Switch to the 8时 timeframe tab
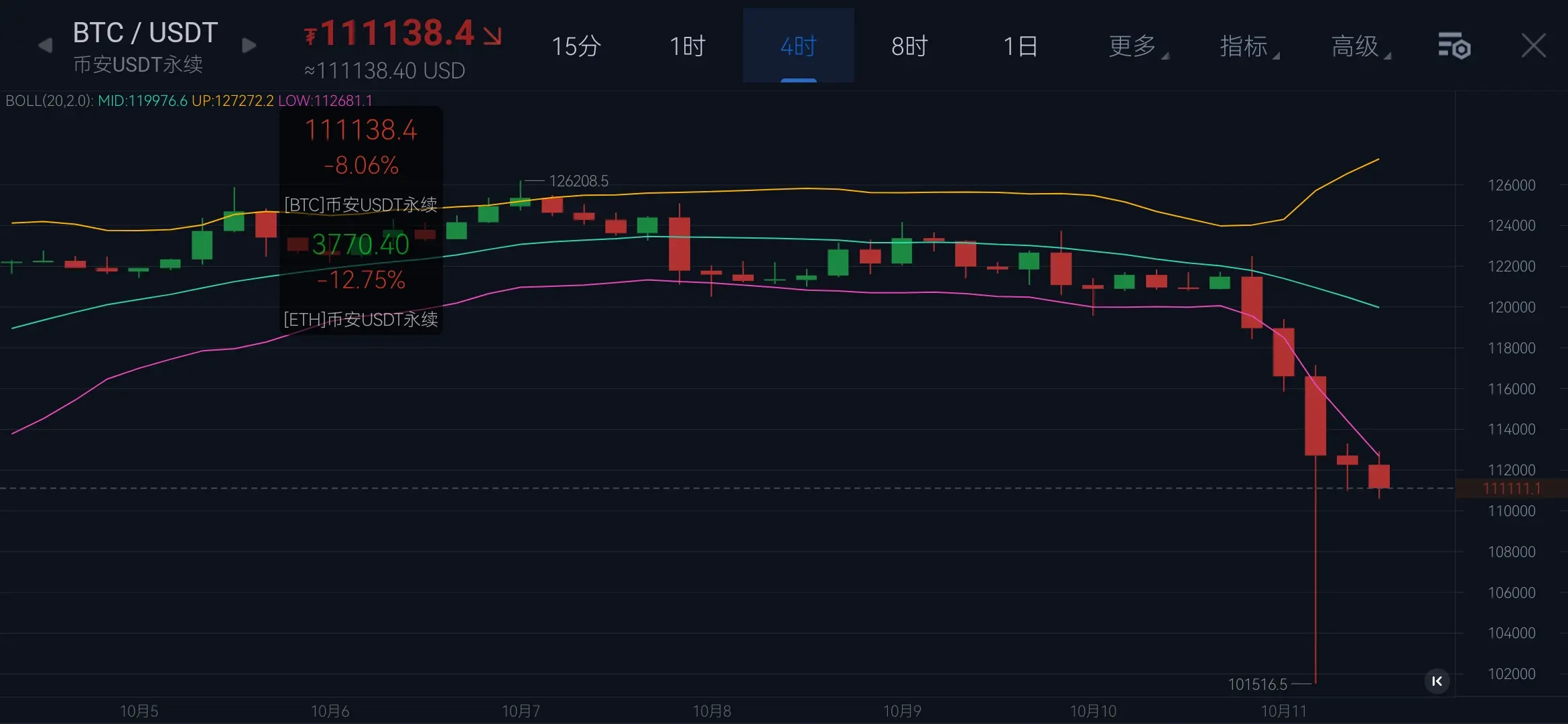The height and width of the screenshot is (724, 1568). pyautogui.click(x=909, y=46)
